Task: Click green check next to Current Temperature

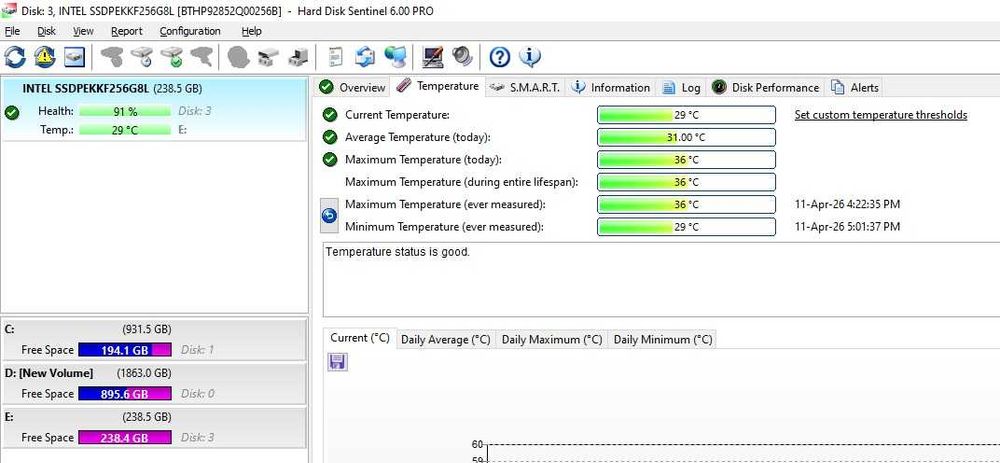Action: (x=330, y=115)
